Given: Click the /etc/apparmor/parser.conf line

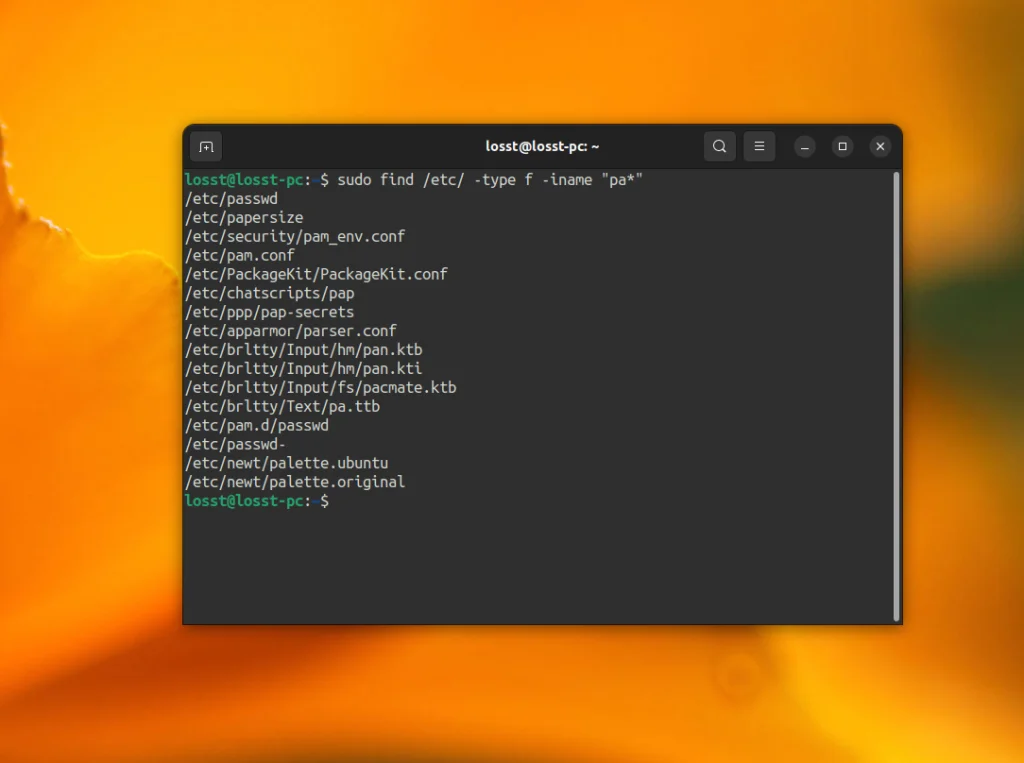Looking at the screenshot, I should (x=291, y=331).
